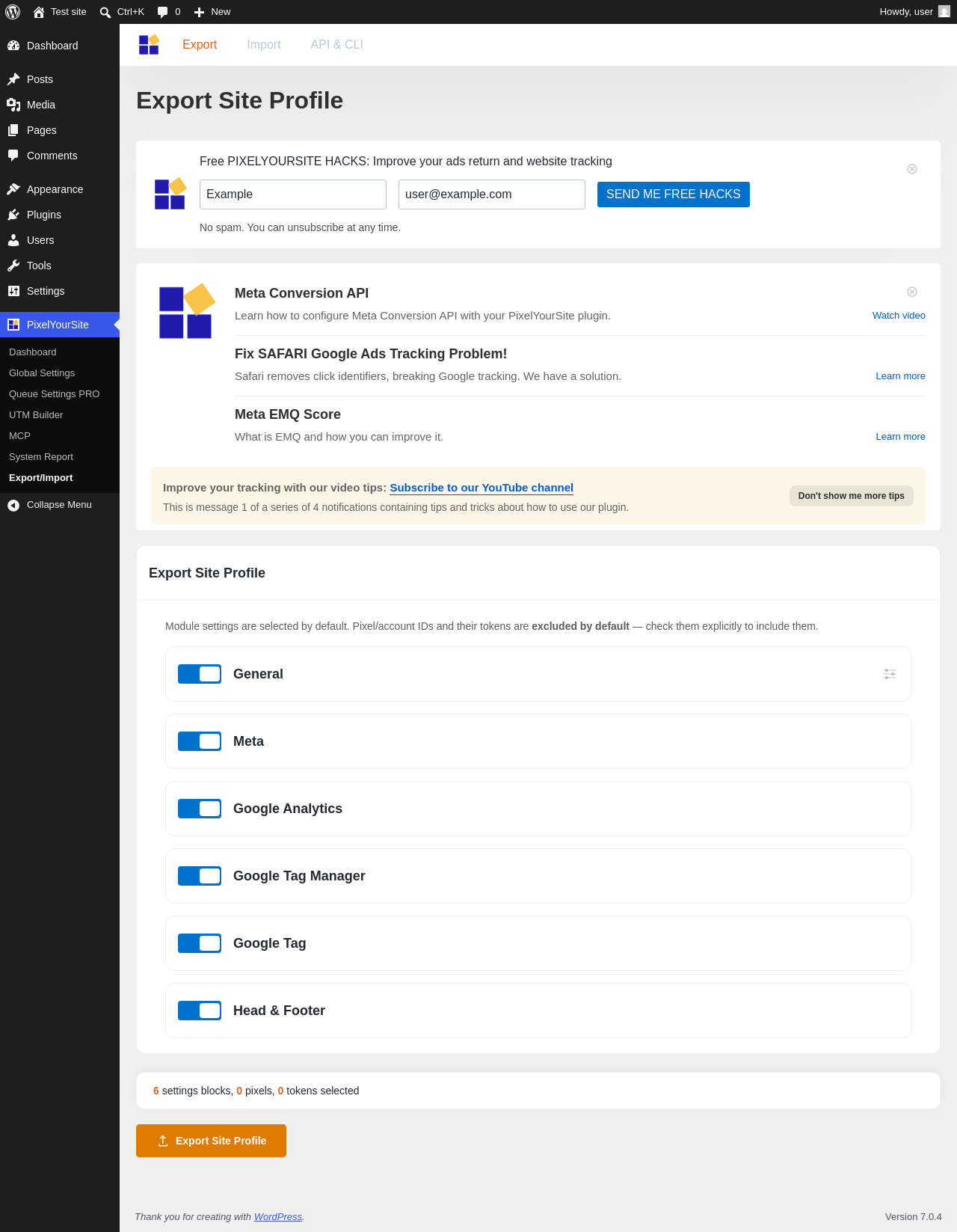Dismiss the Free Hacks notice

pyautogui.click(x=912, y=169)
